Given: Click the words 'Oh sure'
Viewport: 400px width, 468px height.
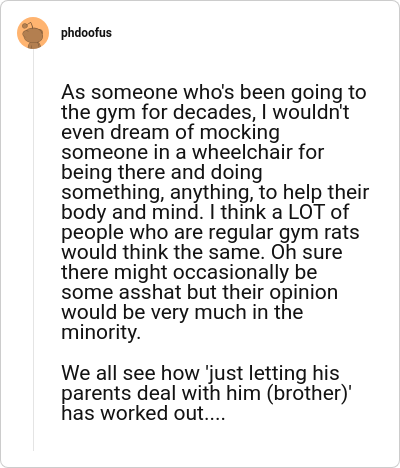Looking at the screenshot, I should (306, 252).
